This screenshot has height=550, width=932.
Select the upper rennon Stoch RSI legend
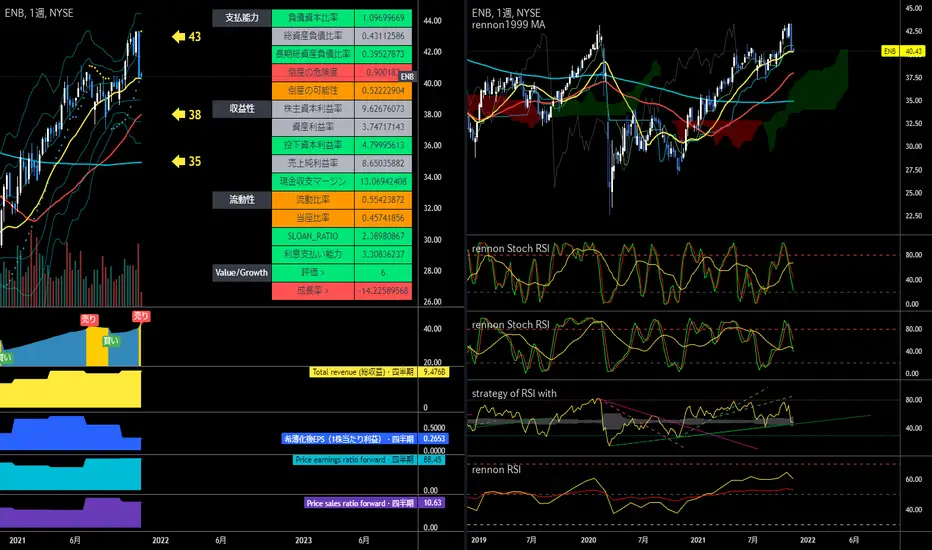[510, 249]
